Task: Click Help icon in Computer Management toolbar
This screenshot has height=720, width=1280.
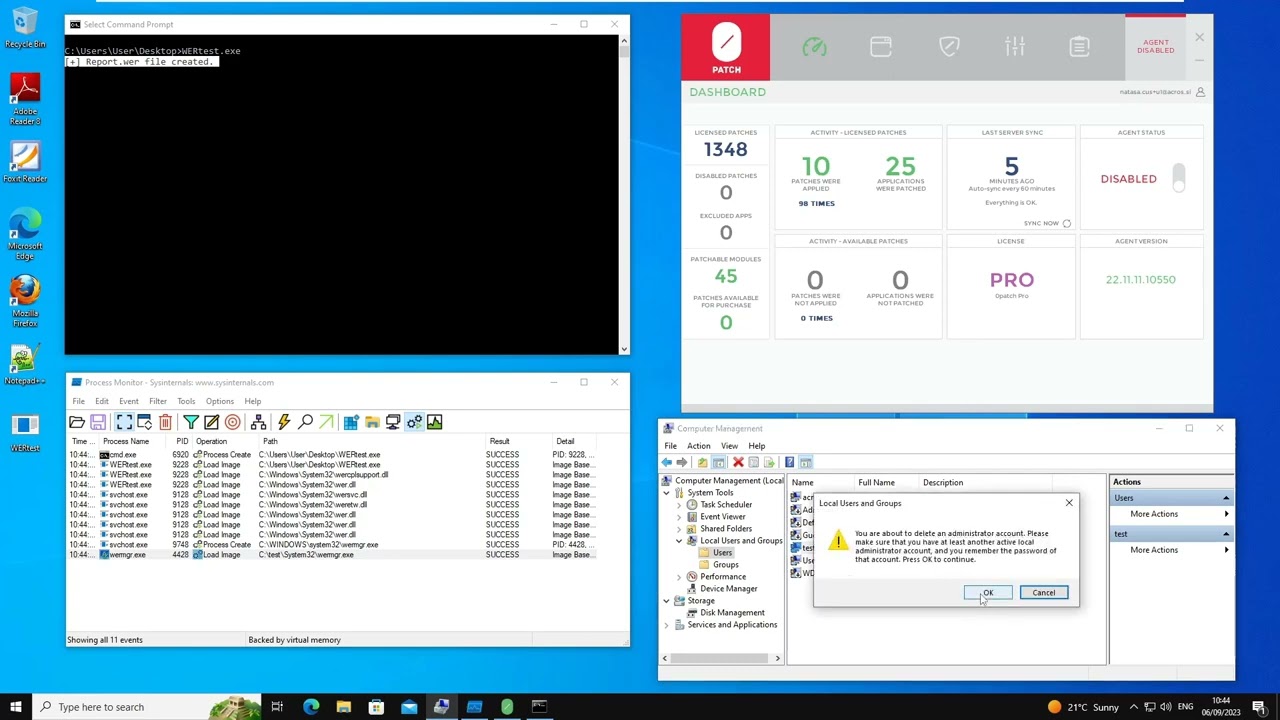Action: [x=789, y=462]
